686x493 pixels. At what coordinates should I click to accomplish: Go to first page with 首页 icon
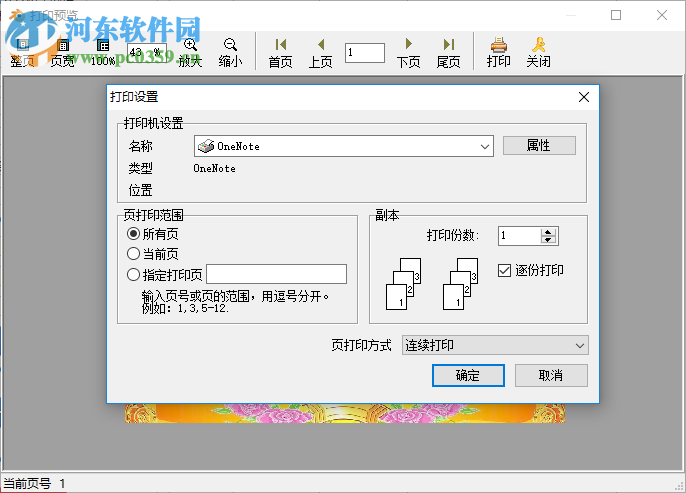280,45
